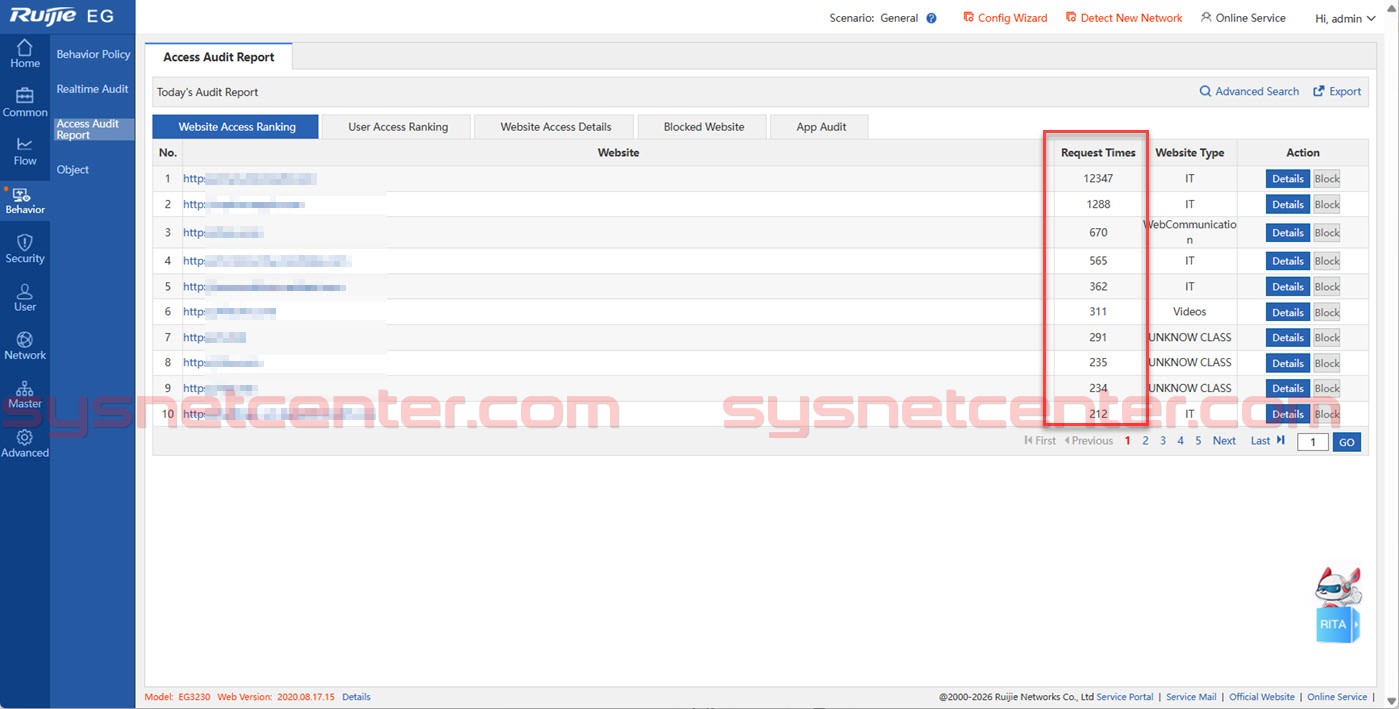Open the Flow section from the sidebar
The width and height of the screenshot is (1399, 709).
(x=24, y=147)
